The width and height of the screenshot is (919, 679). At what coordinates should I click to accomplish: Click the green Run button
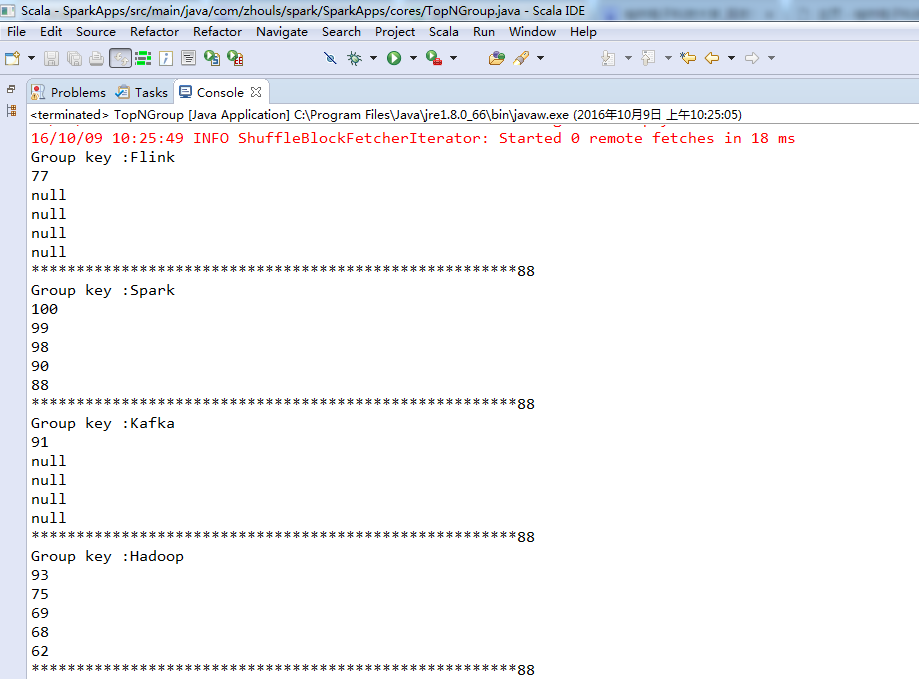pos(394,58)
